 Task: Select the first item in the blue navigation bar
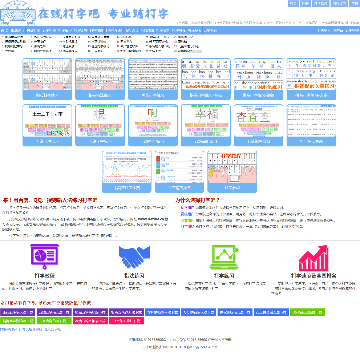pyautogui.click(x=4, y=30)
